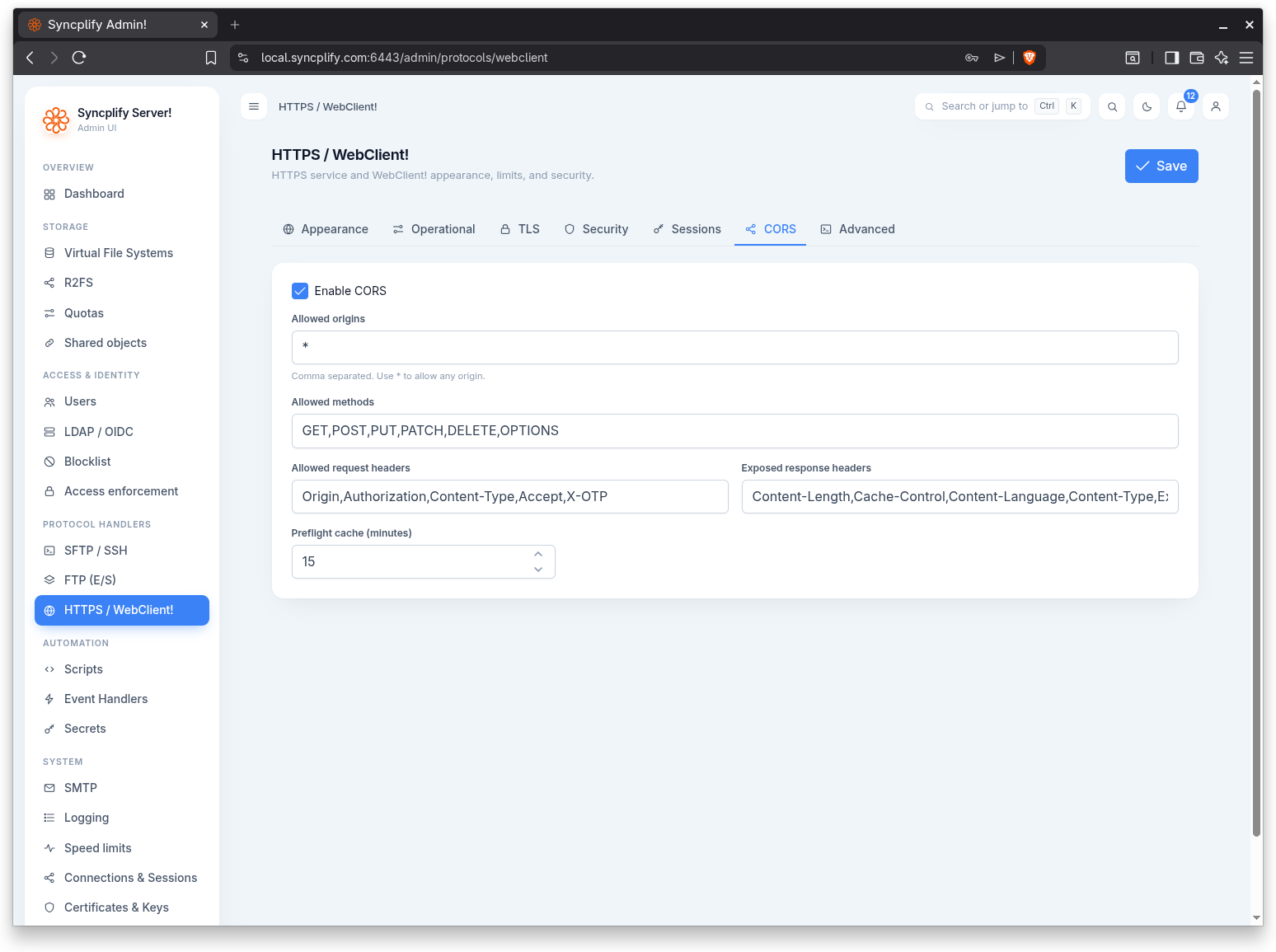The height and width of the screenshot is (952, 1276).
Task: Decrease the Preflight cache value
Action: coord(538,570)
